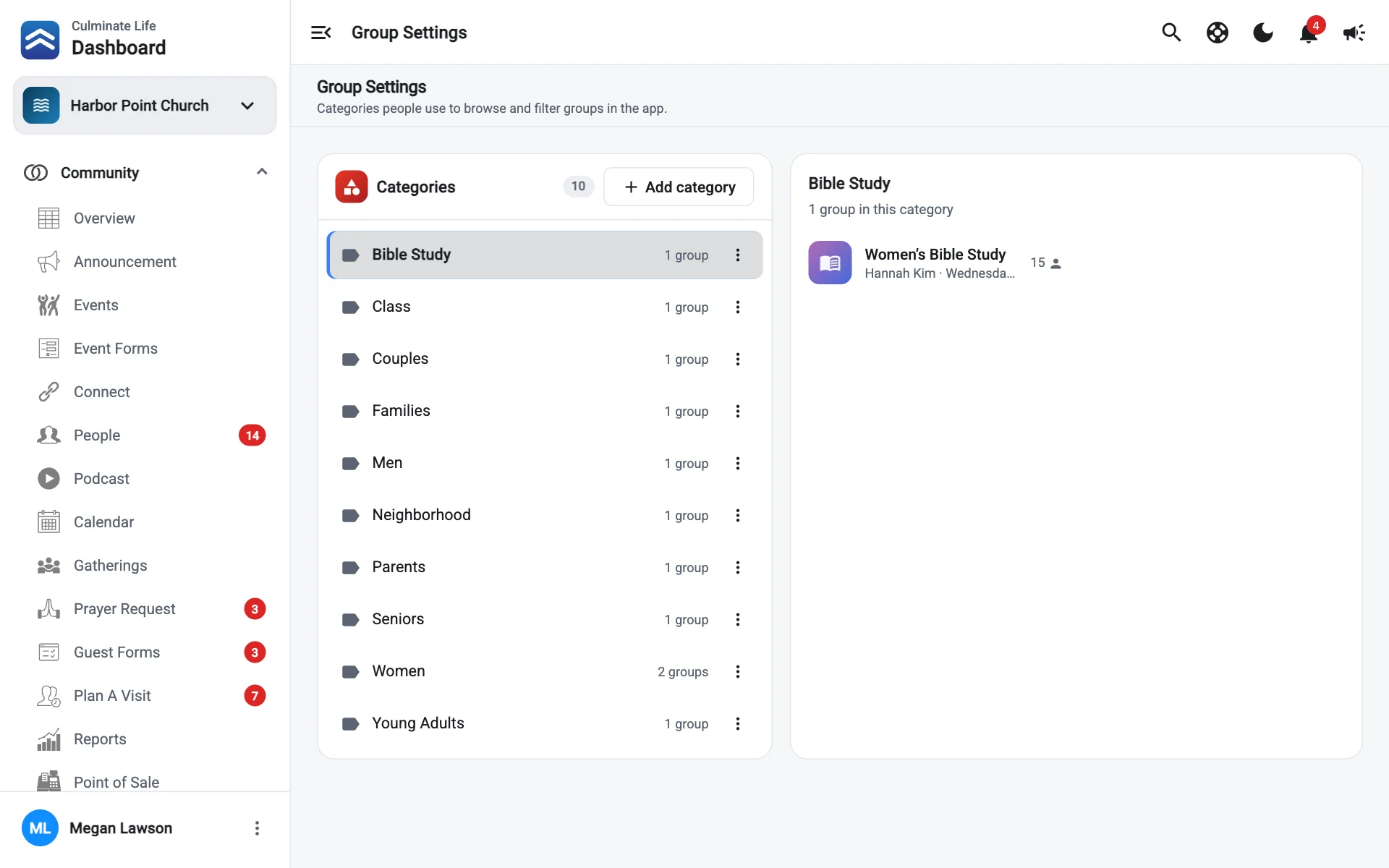Click the Reports chart icon
Image resolution: width=1389 pixels, height=868 pixels.
coord(48,739)
